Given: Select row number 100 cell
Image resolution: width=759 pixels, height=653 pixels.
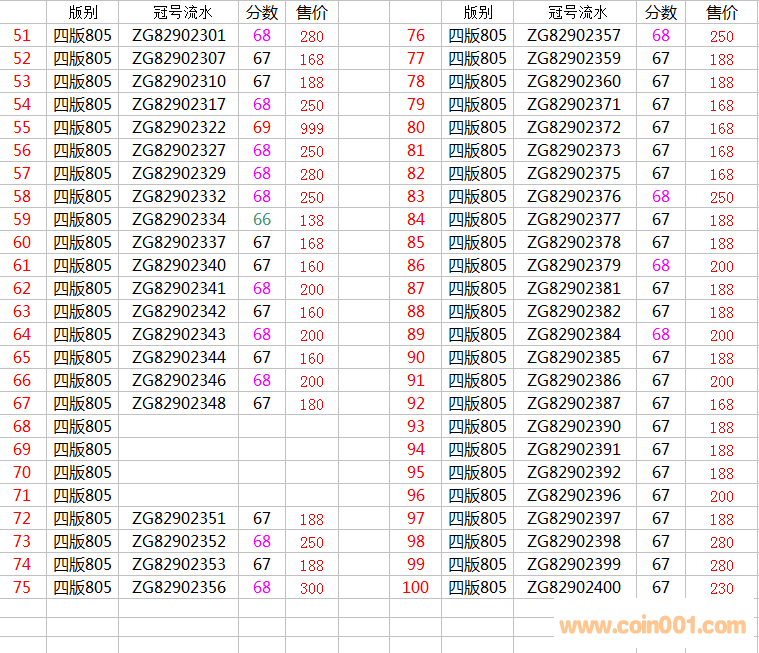Looking at the screenshot, I should coord(415,588).
